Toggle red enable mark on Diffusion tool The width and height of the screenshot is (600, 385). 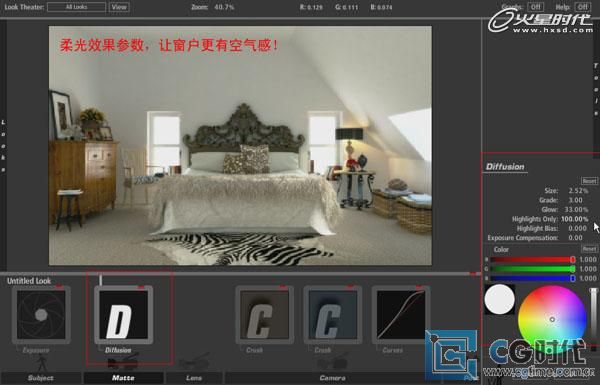coord(141,286)
